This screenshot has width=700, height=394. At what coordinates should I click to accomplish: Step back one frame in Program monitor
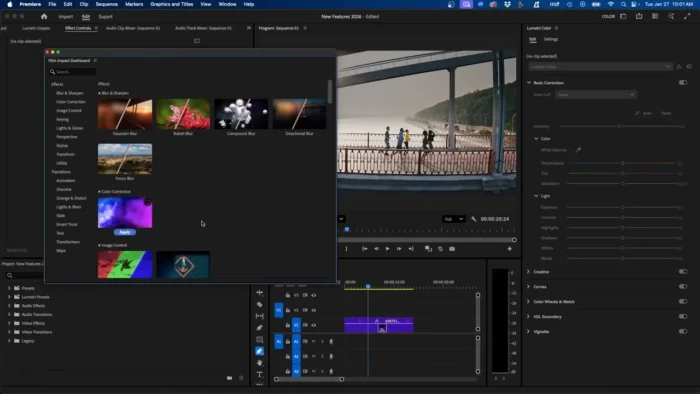click(376, 249)
